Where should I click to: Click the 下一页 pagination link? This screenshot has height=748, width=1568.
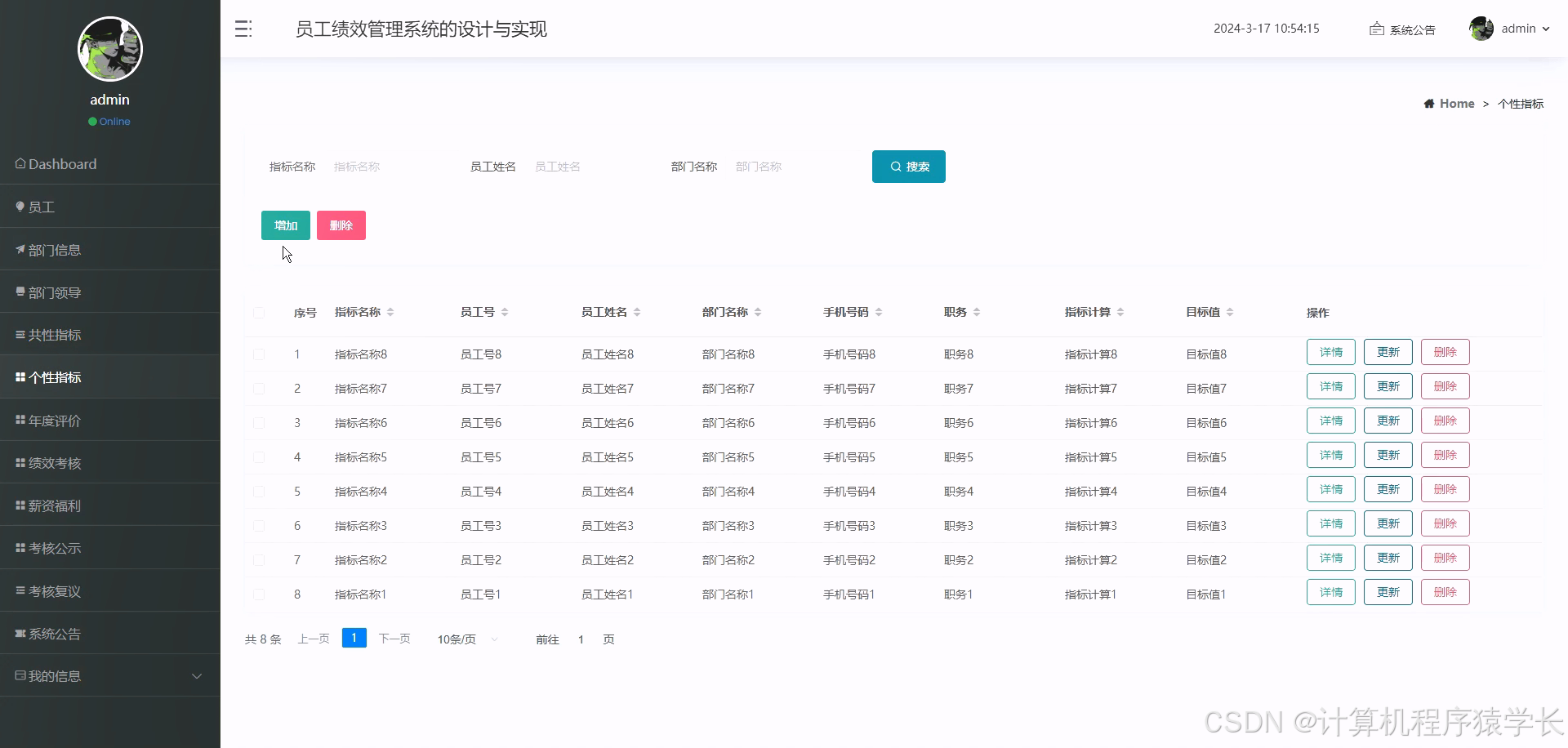[x=394, y=639]
